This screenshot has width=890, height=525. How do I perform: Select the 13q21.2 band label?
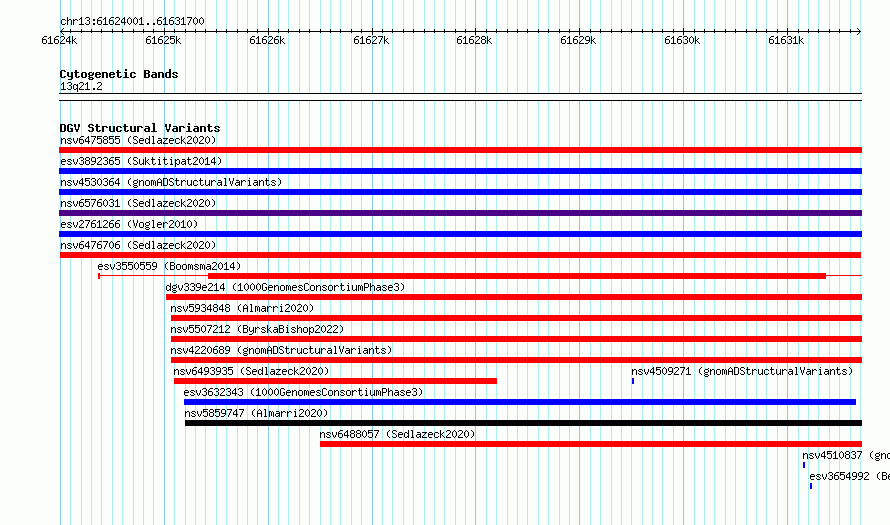[x=81, y=86]
